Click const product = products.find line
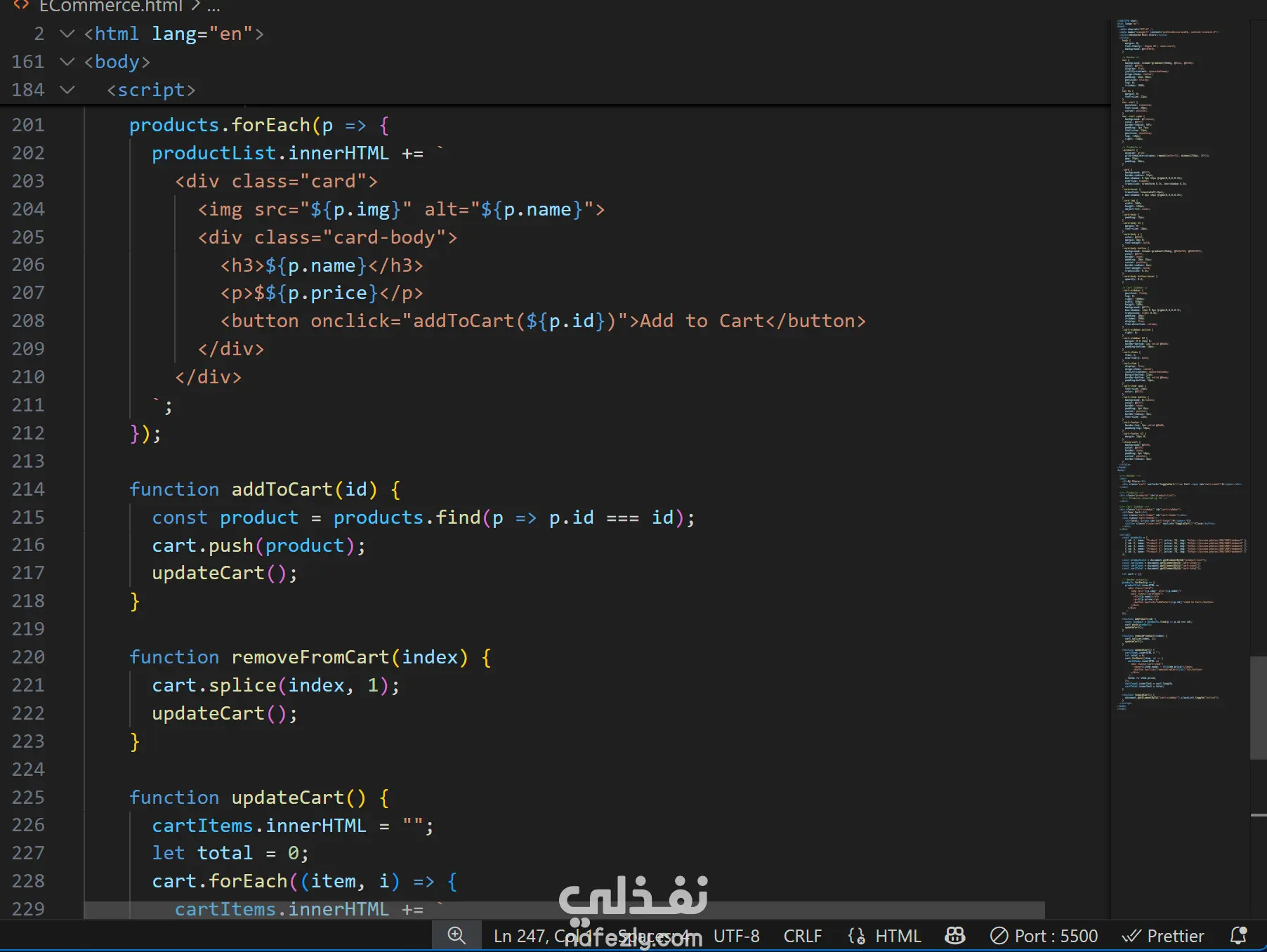 (x=424, y=517)
